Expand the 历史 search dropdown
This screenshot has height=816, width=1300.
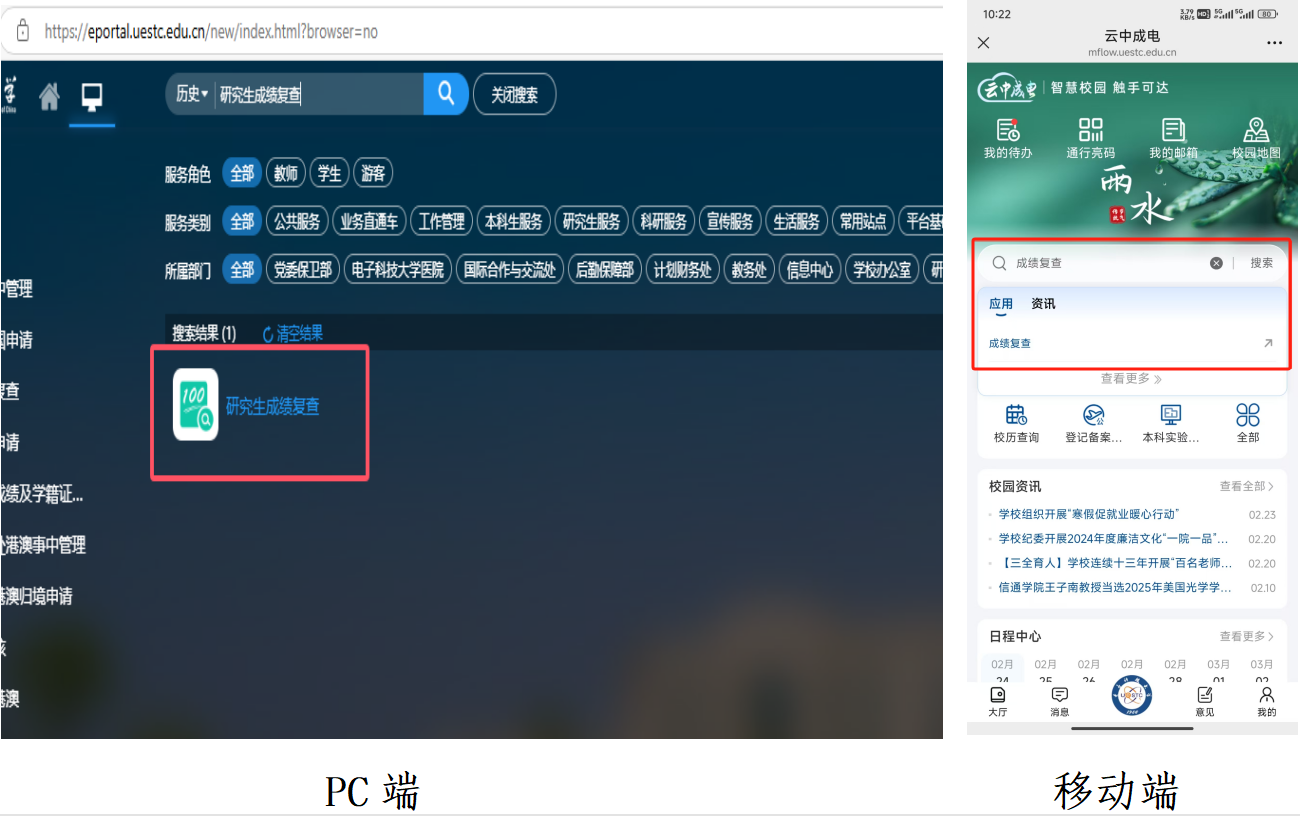[x=191, y=94]
